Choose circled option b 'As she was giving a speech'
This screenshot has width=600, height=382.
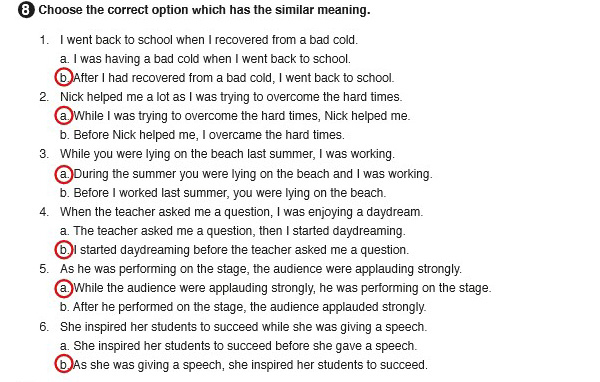pos(64,364)
